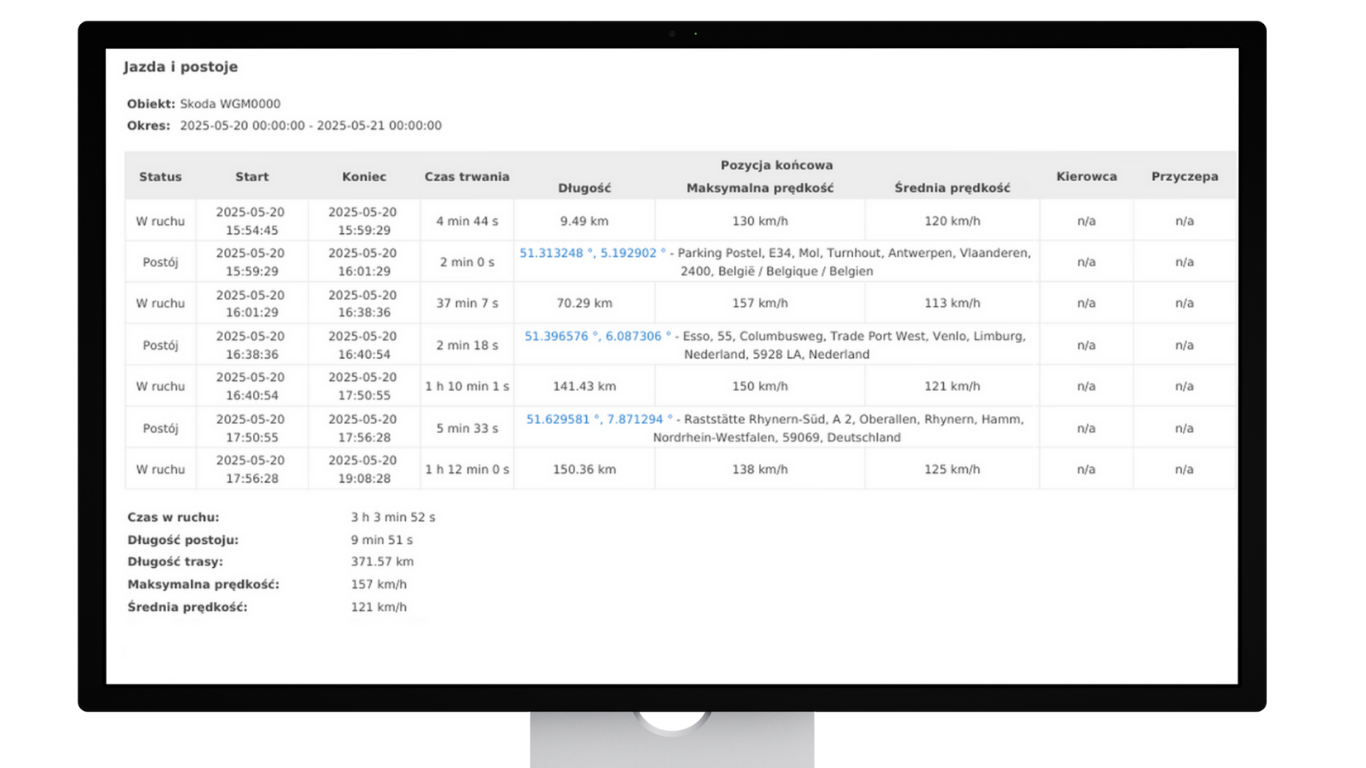
Task: Open the 51.313248, 5.192902 coordinates link
Action: point(592,254)
